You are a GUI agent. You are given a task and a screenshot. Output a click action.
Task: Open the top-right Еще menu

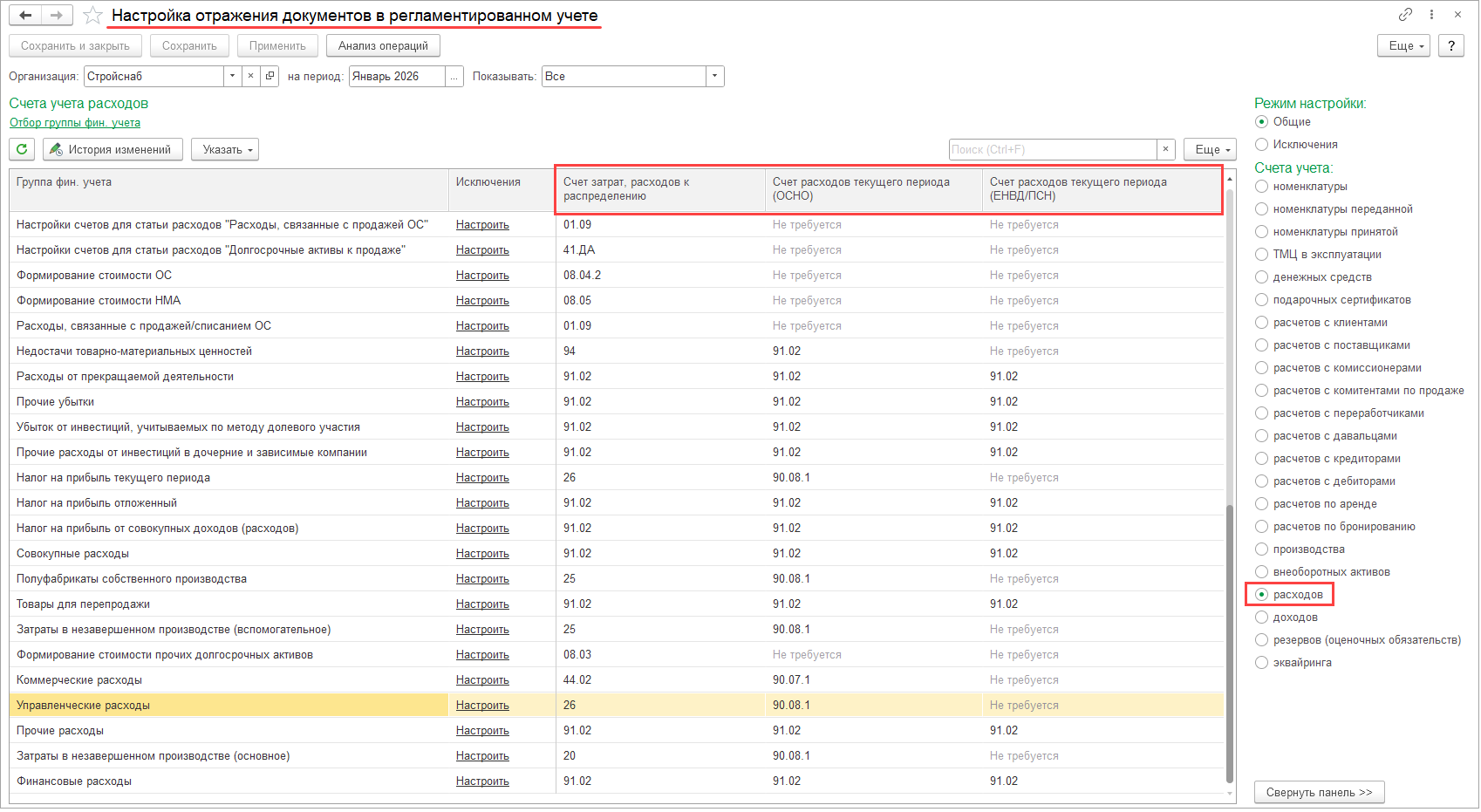(1403, 45)
